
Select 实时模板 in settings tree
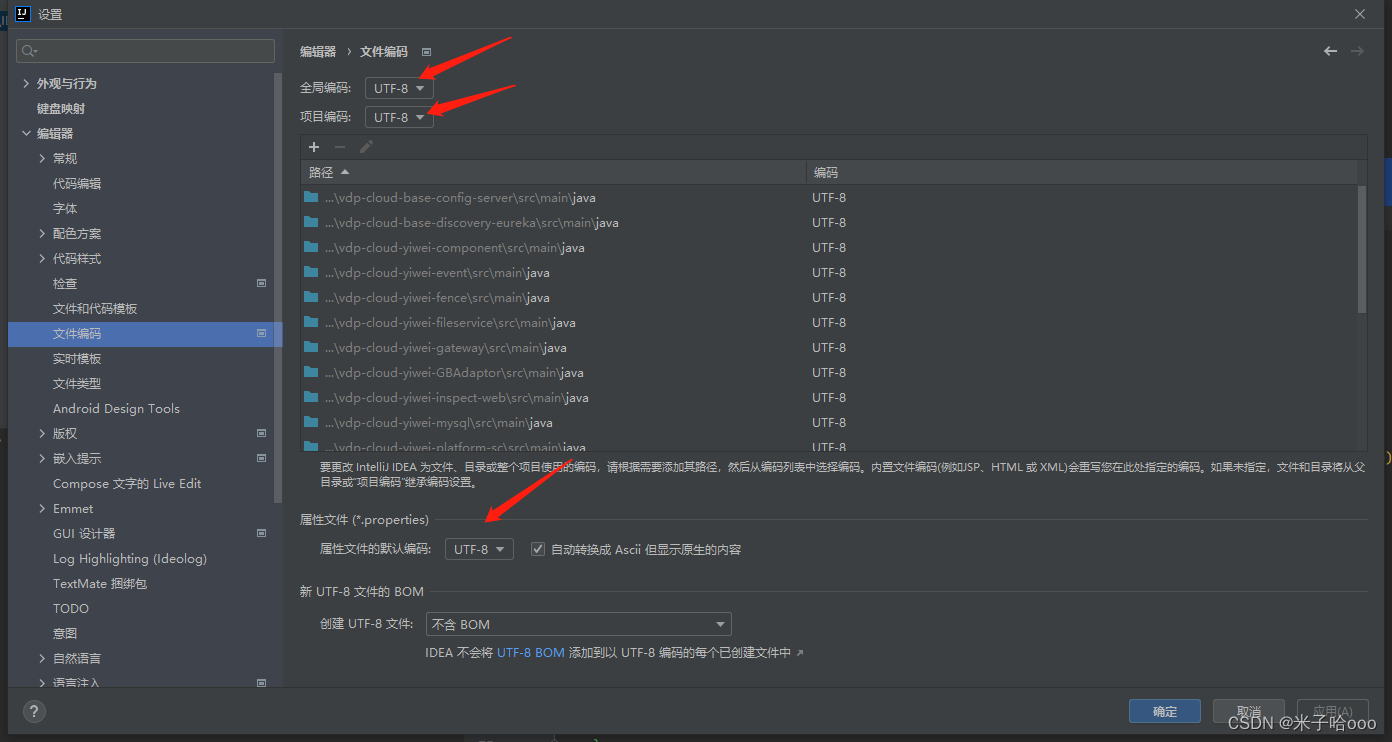(x=77, y=358)
